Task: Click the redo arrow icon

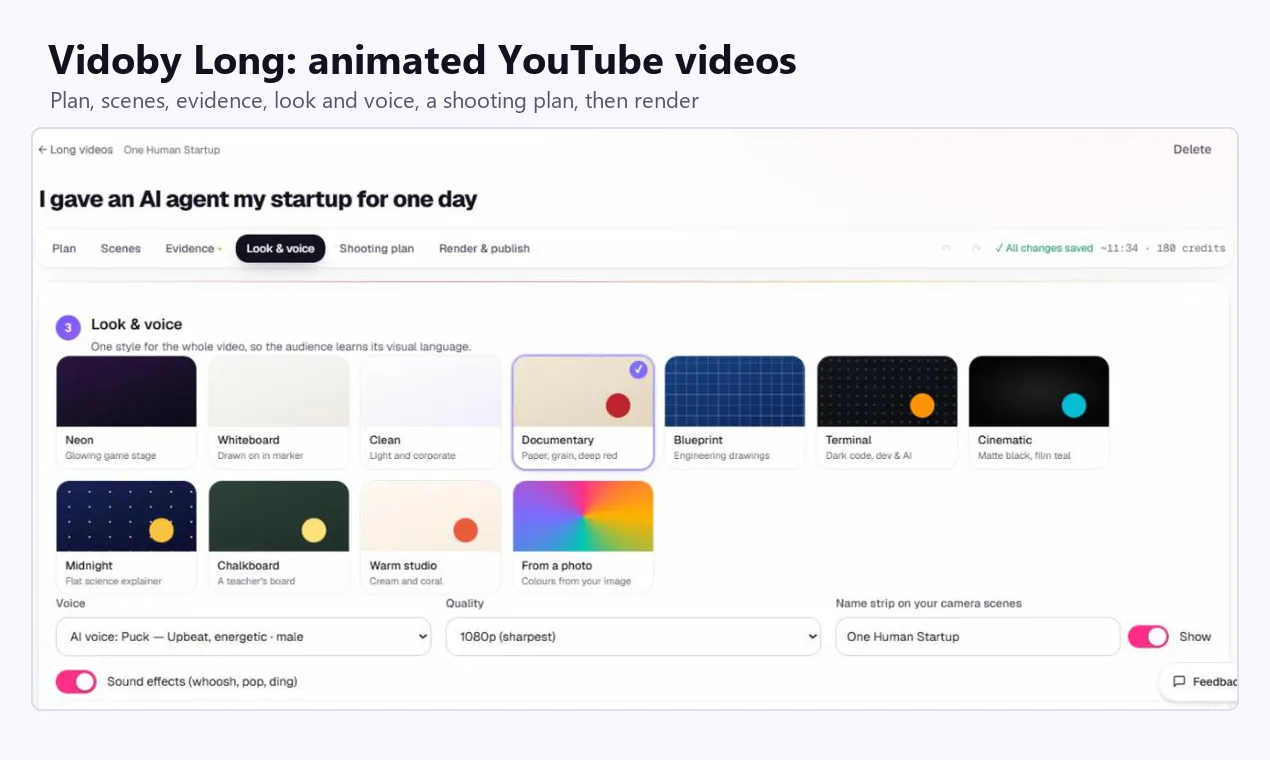Action: tap(976, 248)
